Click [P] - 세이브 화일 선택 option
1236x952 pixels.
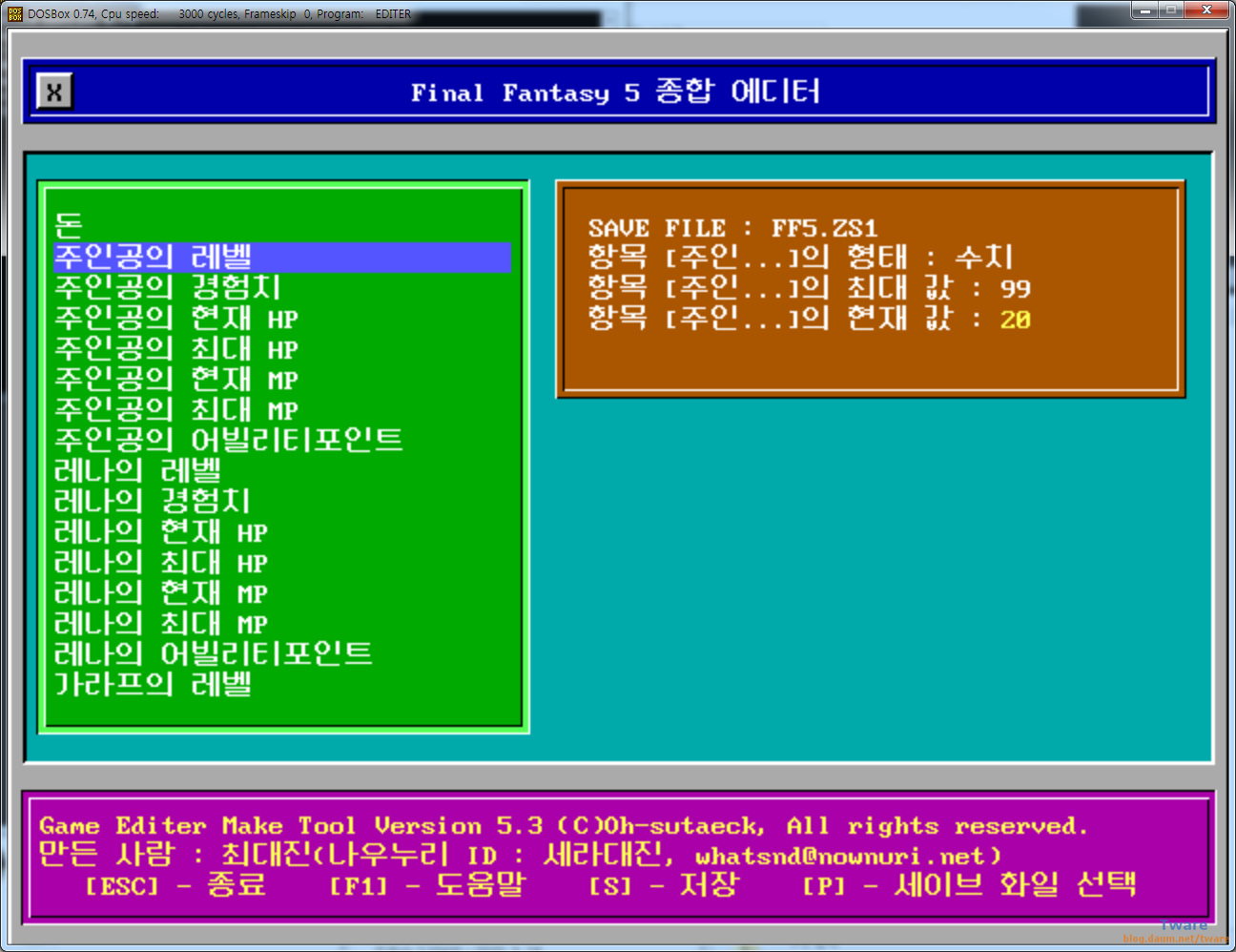(969, 885)
